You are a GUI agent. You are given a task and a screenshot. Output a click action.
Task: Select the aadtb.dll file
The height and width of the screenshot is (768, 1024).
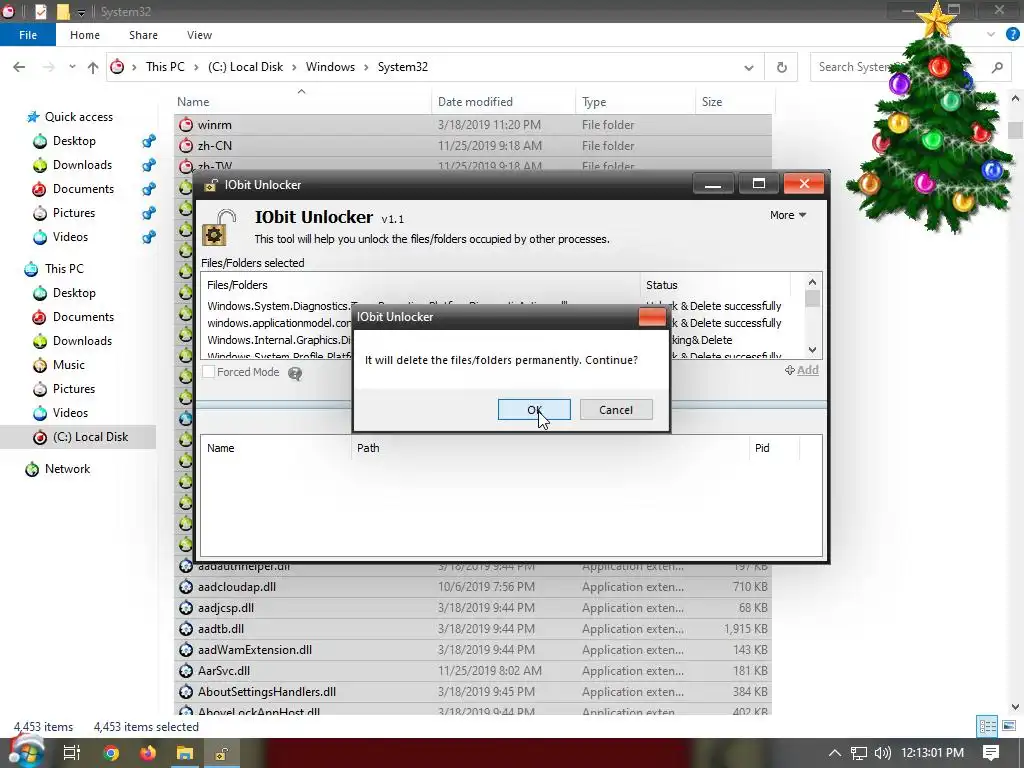tap(473, 628)
